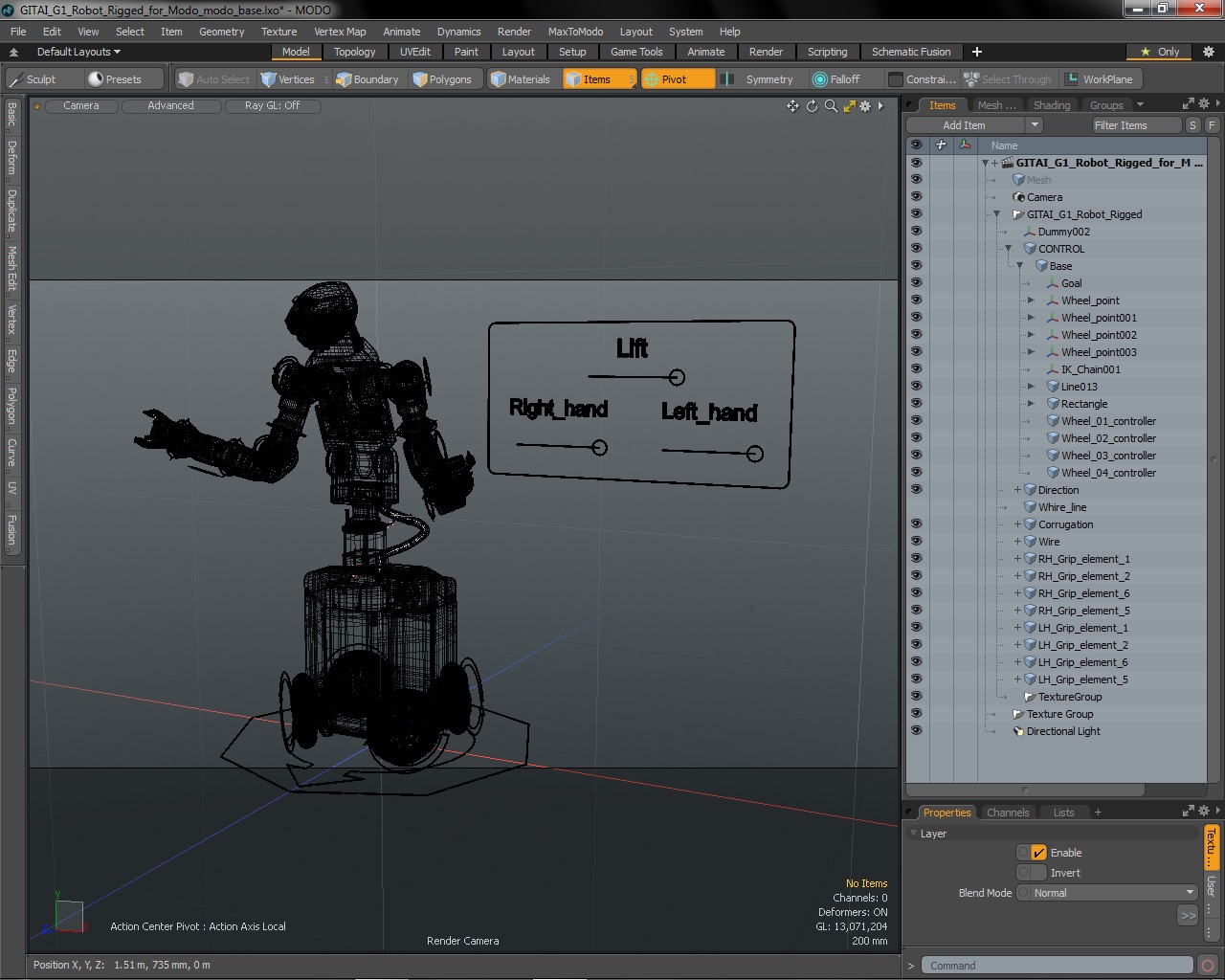Click the Ray GL: Off button
The height and width of the screenshot is (980, 1225).
coord(272,106)
